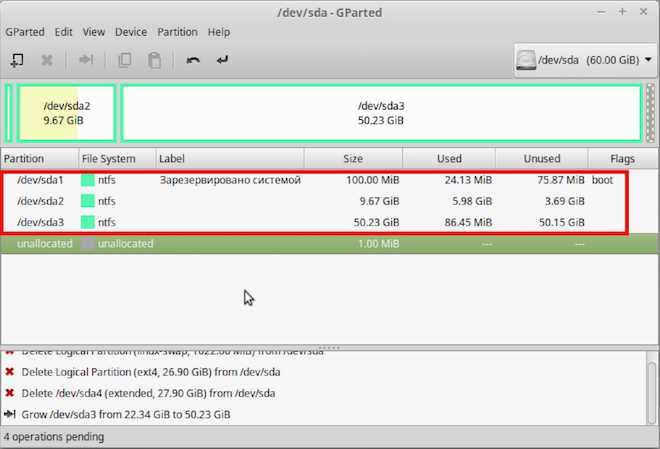660x449 pixels.
Task: Undo the last pending operation
Action: point(193,60)
